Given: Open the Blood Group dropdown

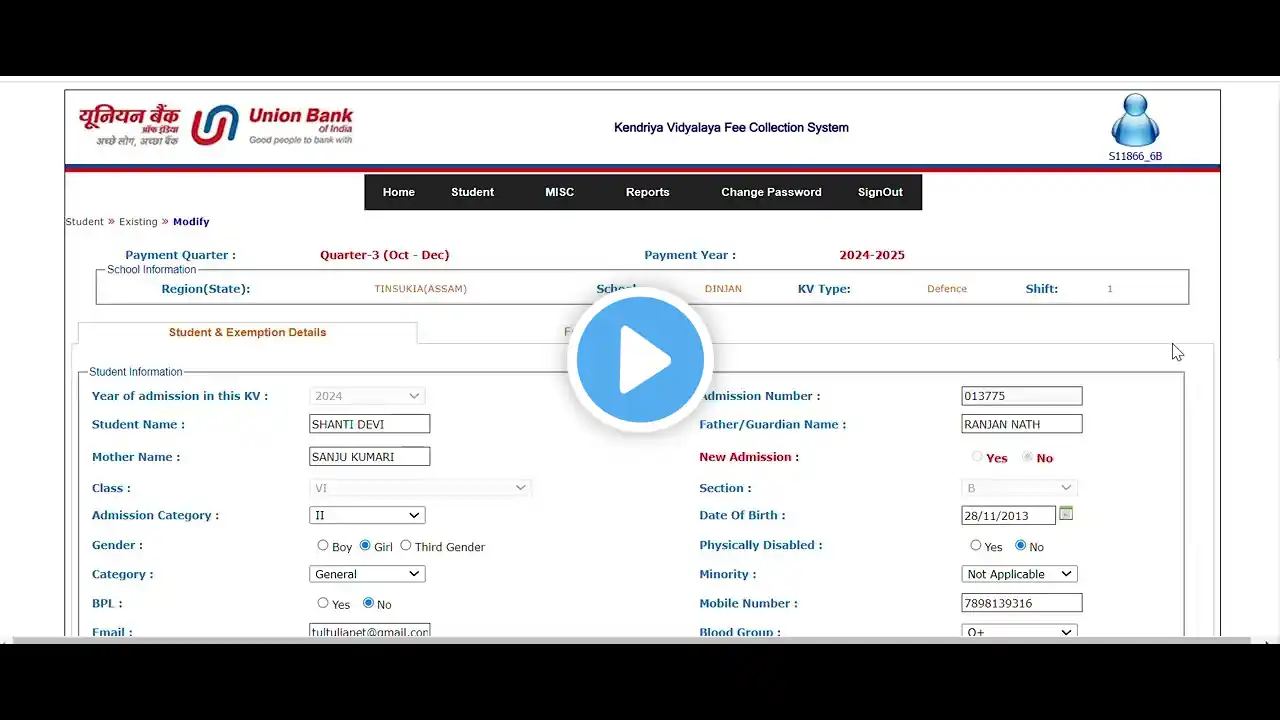Looking at the screenshot, I should coord(1019,632).
